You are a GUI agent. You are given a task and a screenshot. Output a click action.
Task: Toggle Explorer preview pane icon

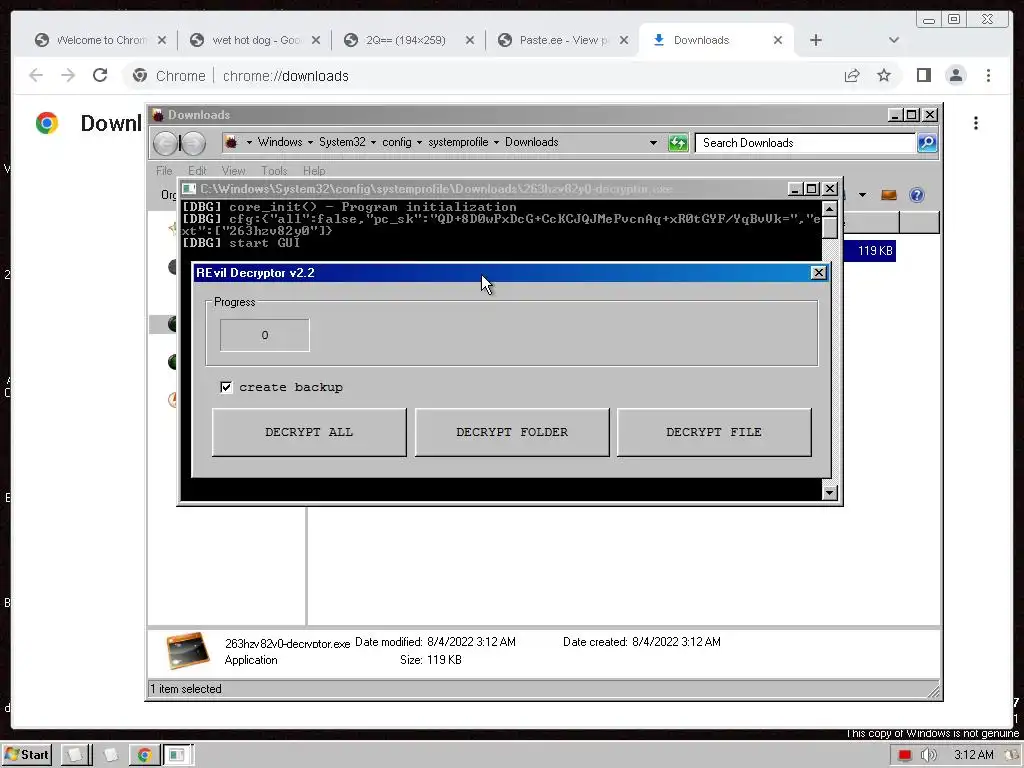888,195
